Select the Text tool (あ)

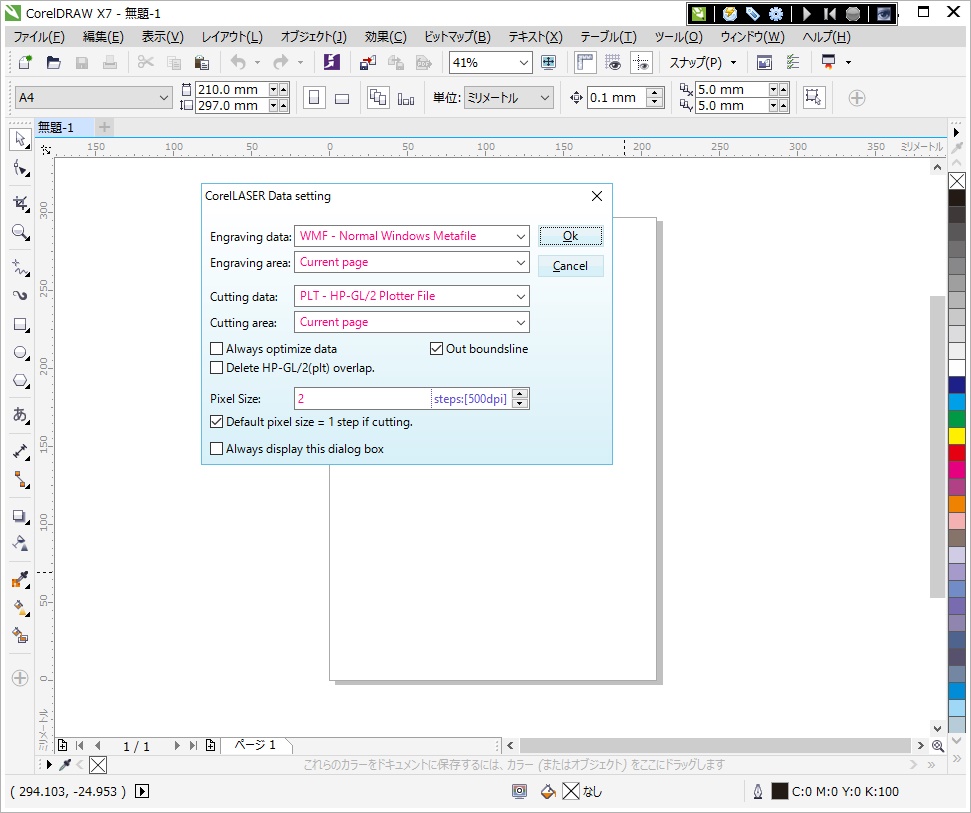tap(20, 414)
